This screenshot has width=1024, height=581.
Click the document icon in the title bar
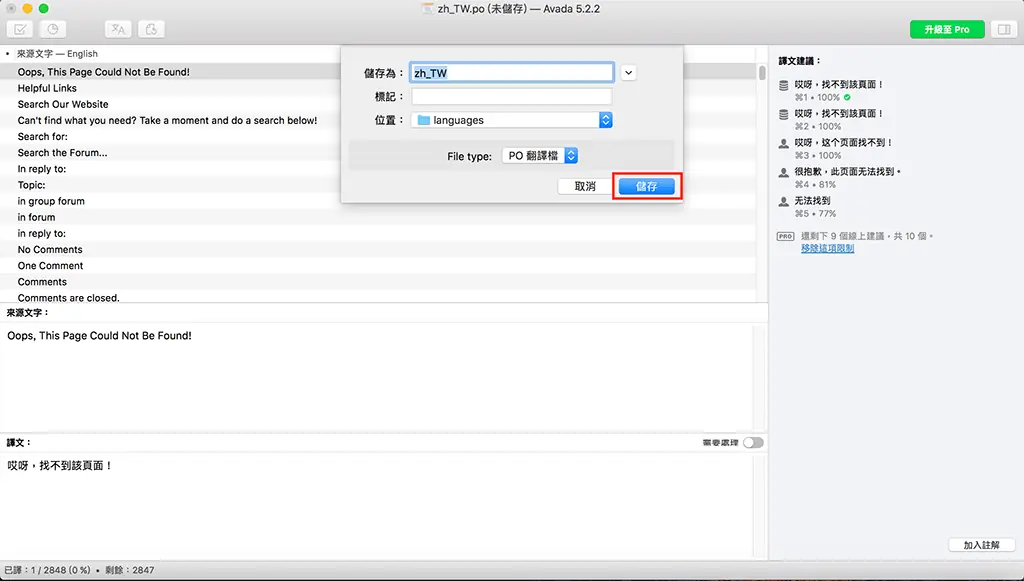tap(428, 8)
